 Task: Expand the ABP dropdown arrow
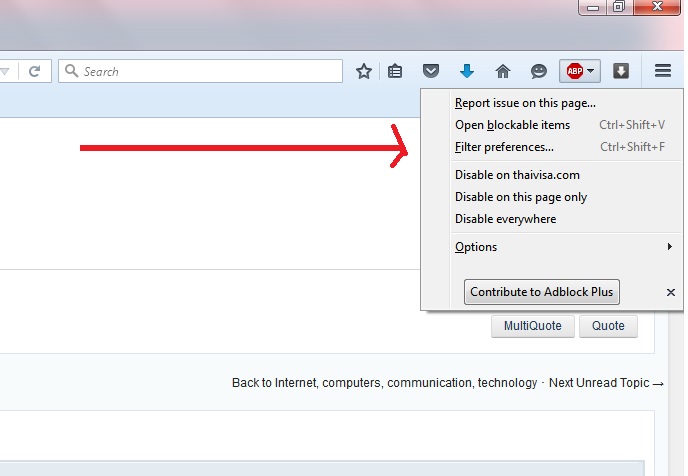(591, 71)
